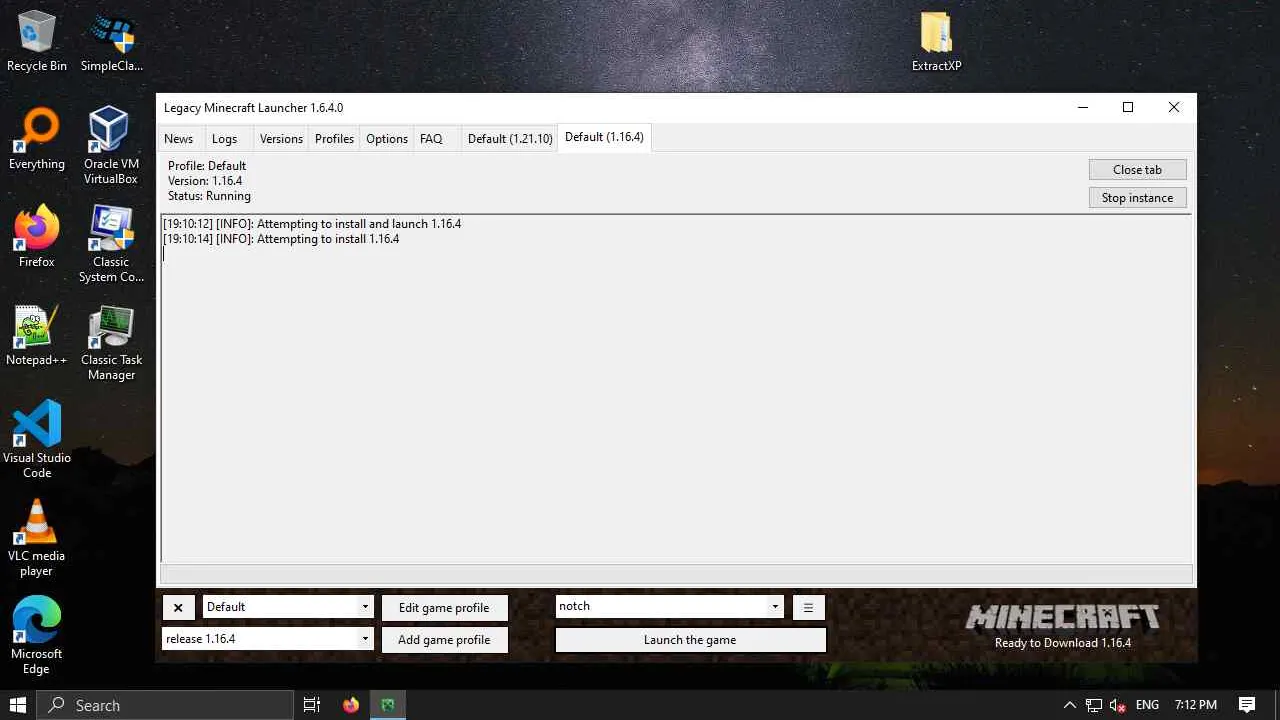
Task: Click the Minecraft launcher taskbar icon
Action: (388, 705)
